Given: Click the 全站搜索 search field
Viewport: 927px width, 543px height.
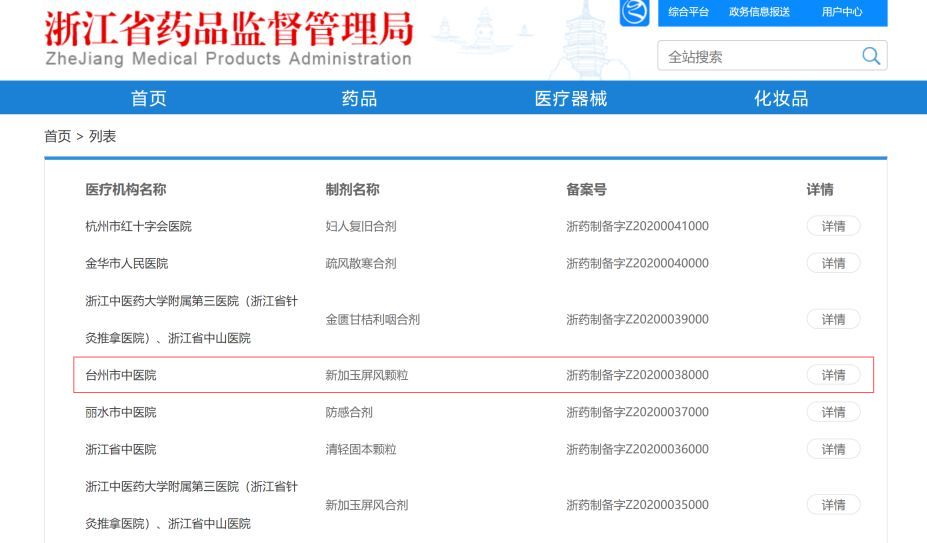Looking at the screenshot, I should pos(755,57).
